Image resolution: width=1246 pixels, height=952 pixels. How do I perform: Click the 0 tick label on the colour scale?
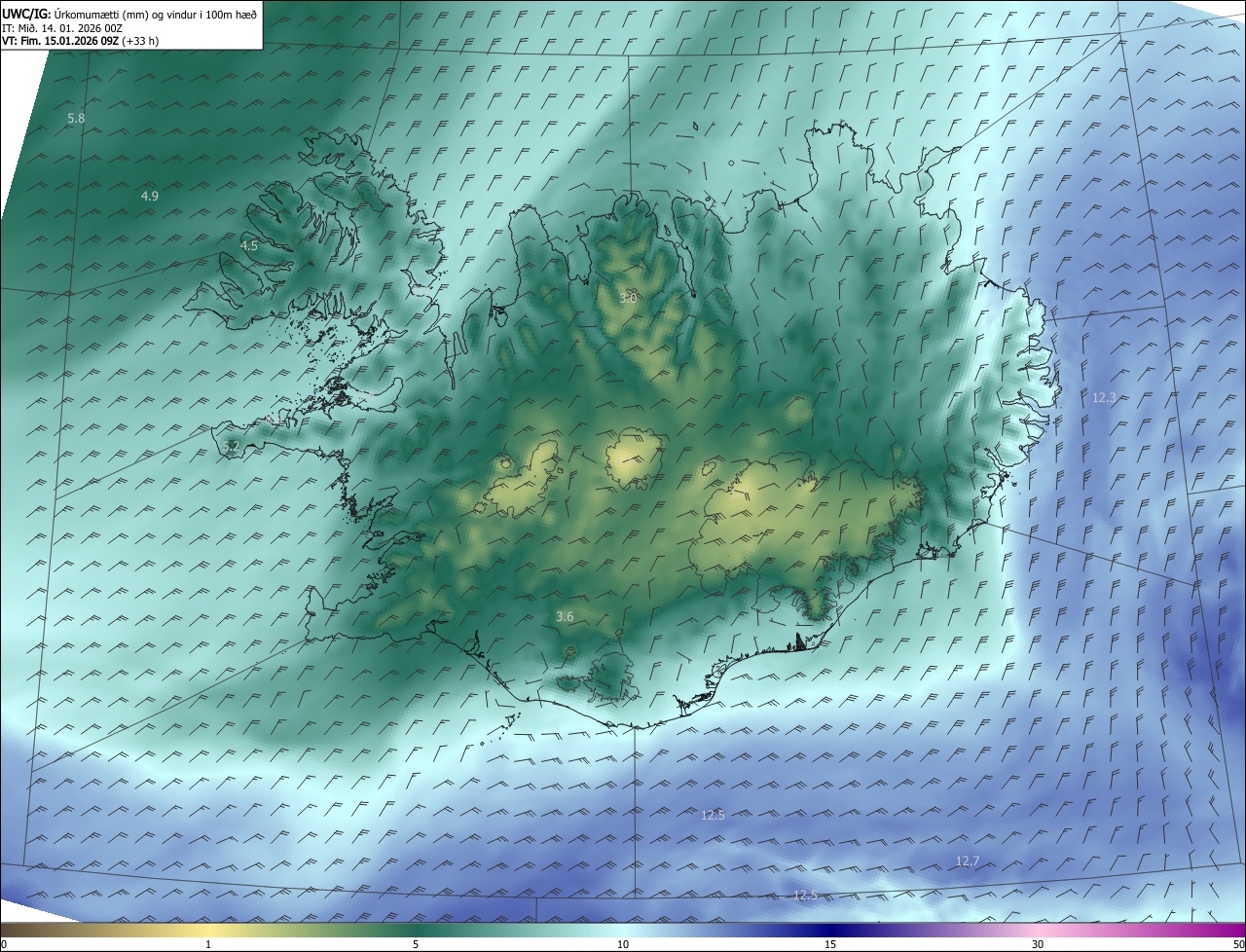coord(4,944)
